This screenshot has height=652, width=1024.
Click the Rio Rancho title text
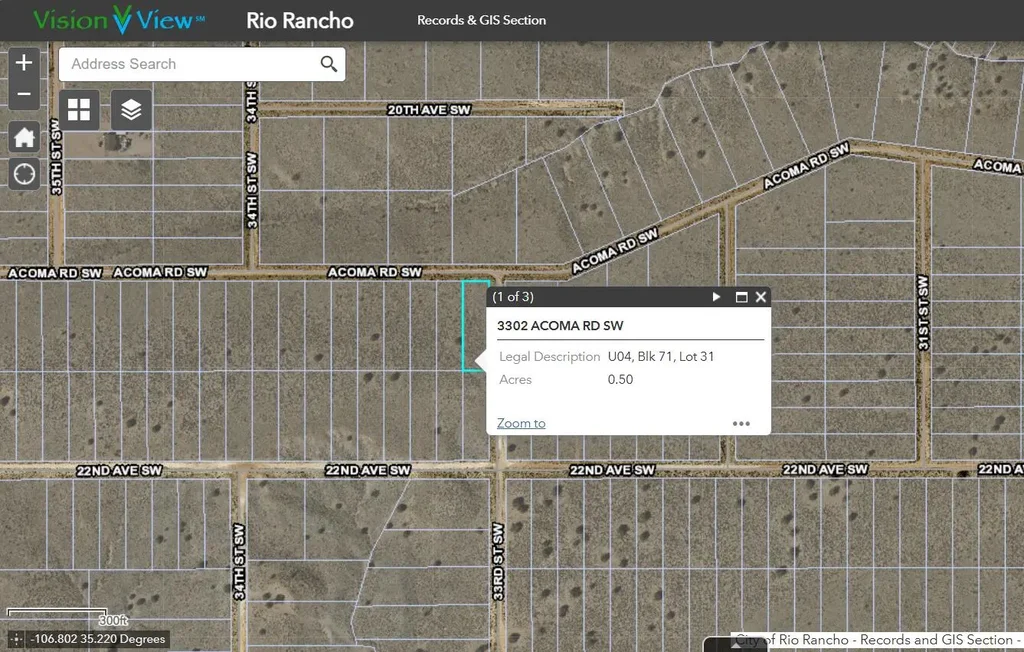[x=300, y=20]
